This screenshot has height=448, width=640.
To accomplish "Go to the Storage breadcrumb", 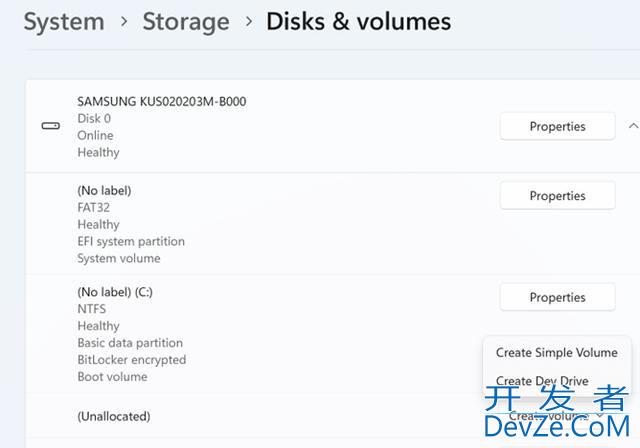I will click(x=186, y=22).
